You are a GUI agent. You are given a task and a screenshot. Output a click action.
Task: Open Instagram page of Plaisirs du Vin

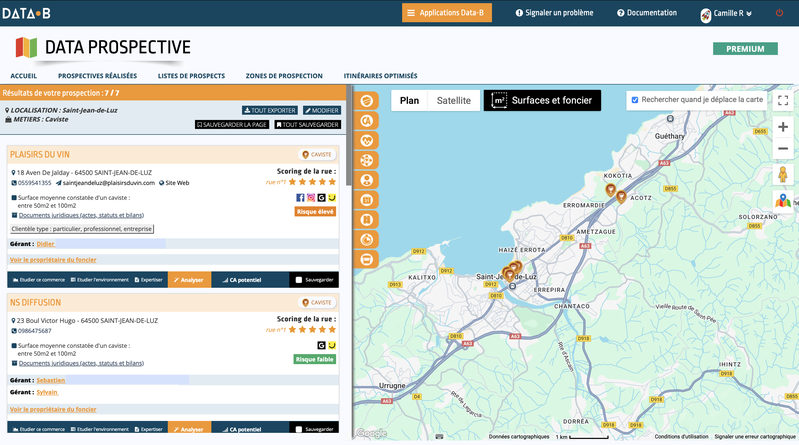[311, 198]
